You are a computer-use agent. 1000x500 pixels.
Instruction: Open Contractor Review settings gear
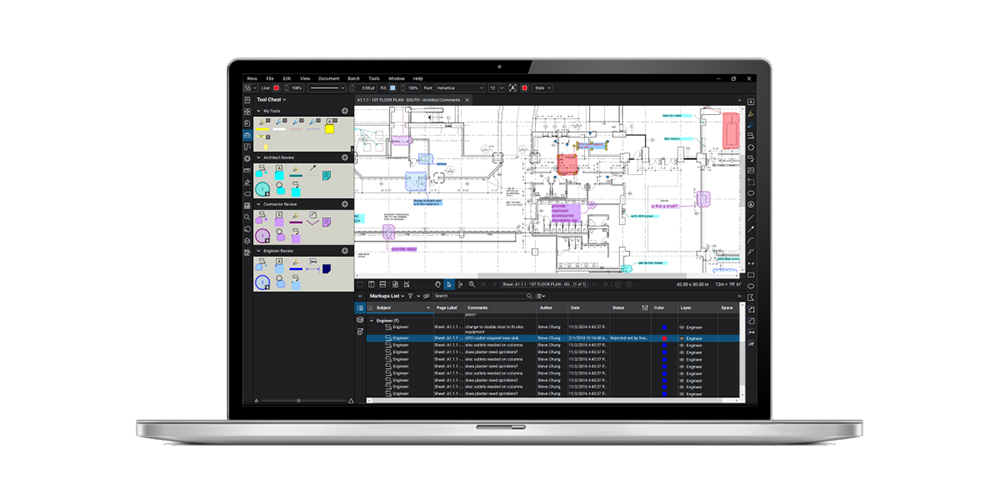click(345, 204)
